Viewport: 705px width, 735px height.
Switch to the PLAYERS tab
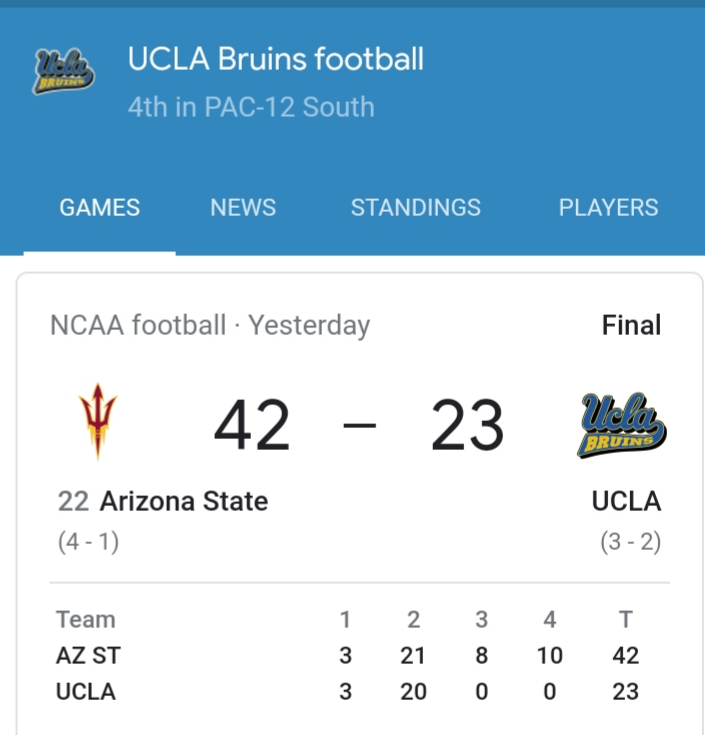608,208
